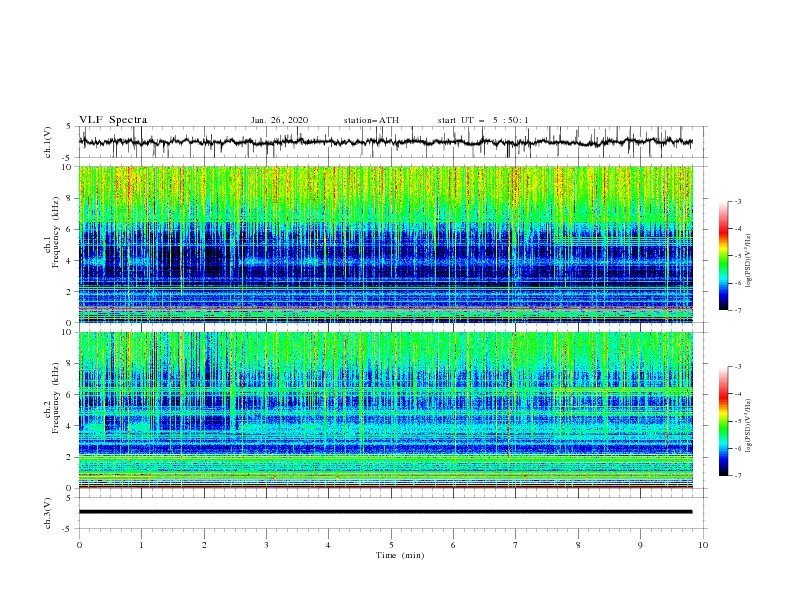The image size is (792, 612).
Task: Select the date text "Jan. 26, 2020"
Action: pyautogui.click(x=279, y=120)
